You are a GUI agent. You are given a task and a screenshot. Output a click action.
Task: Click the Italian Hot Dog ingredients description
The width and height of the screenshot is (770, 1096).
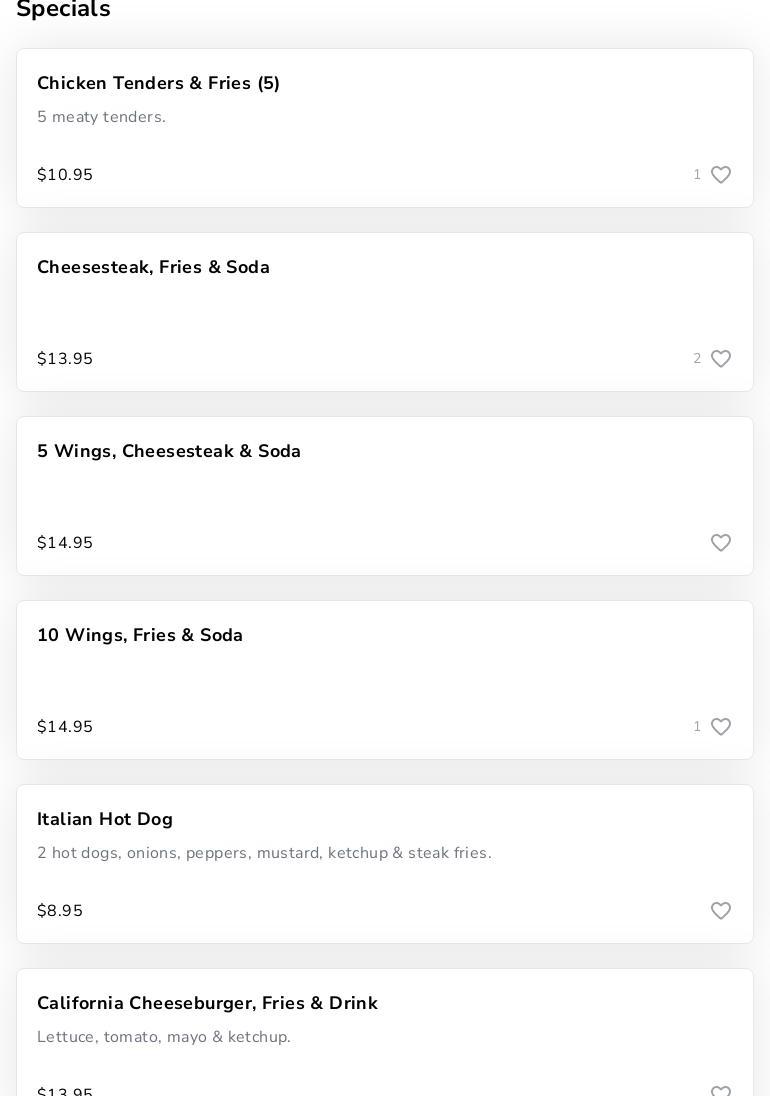tap(264, 854)
